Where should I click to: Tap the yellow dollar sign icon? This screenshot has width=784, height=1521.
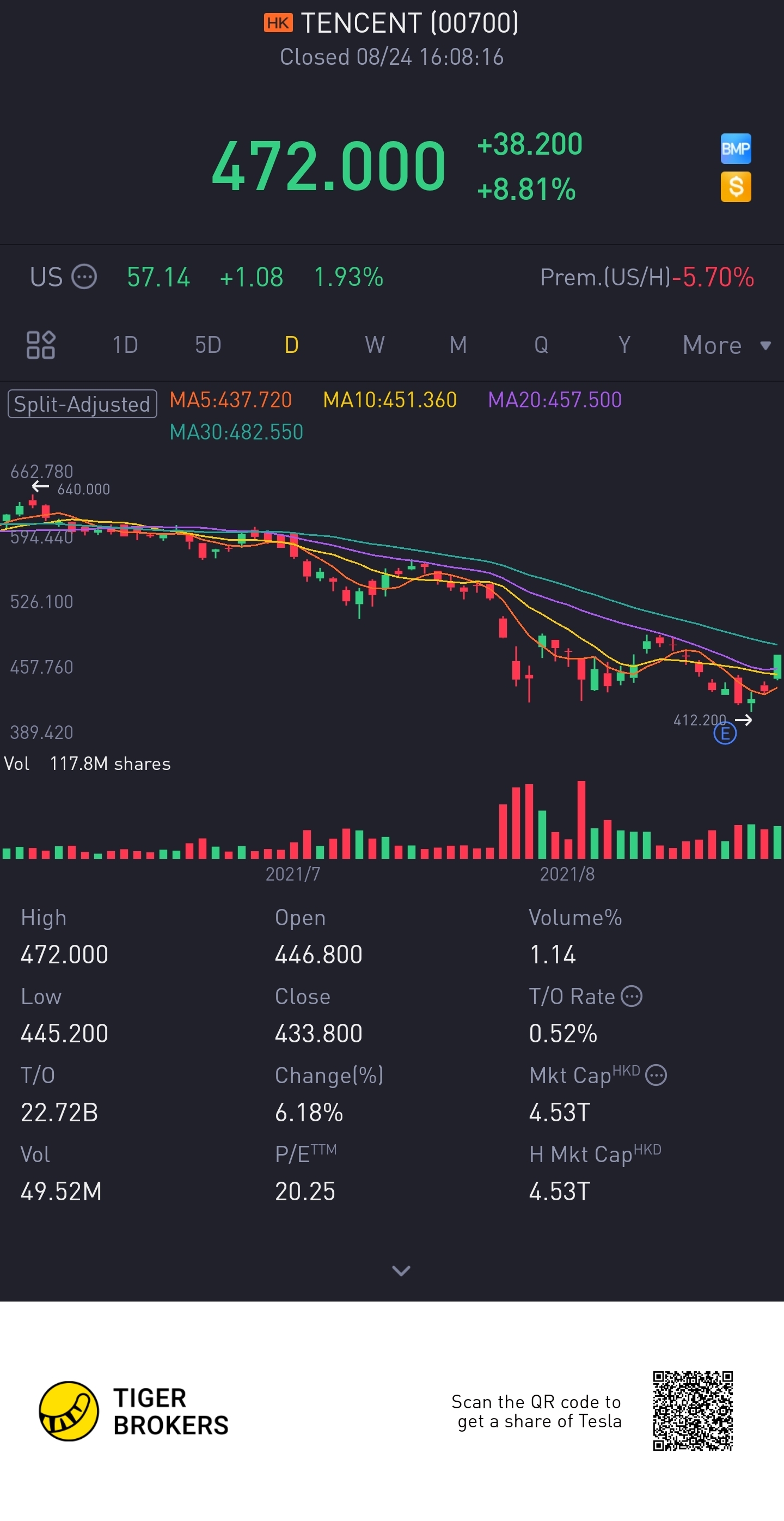click(735, 187)
